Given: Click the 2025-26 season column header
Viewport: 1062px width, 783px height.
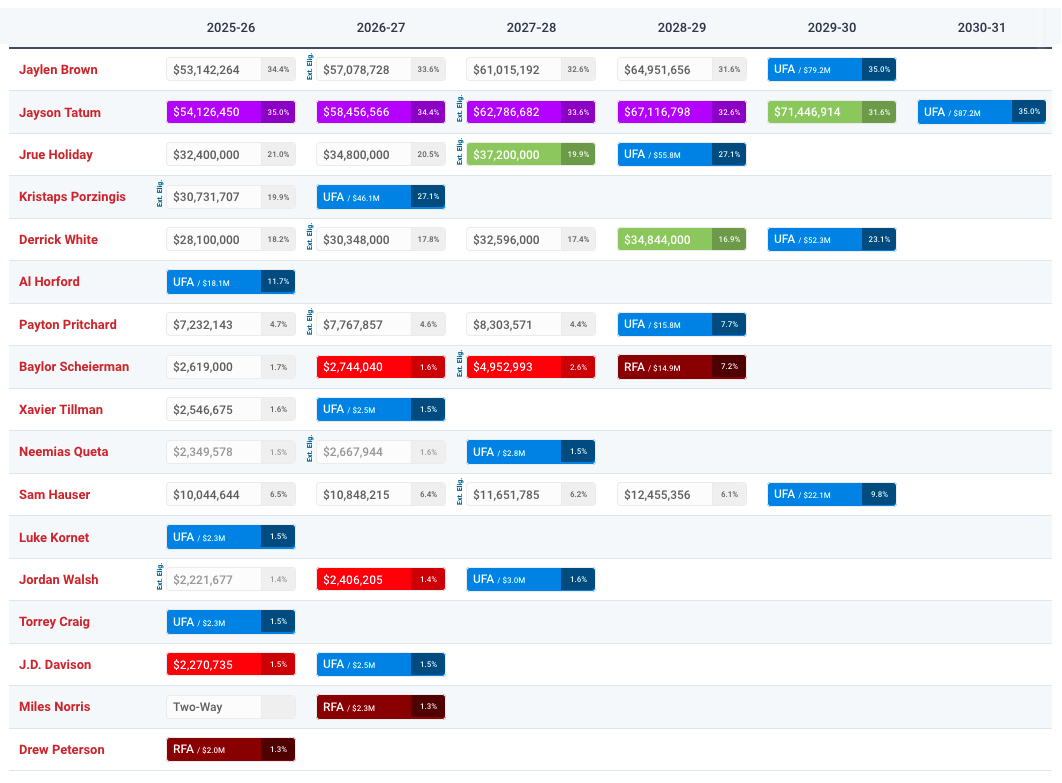Looking at the screenshot, I should pyautogui.click(x=231, y=27).
